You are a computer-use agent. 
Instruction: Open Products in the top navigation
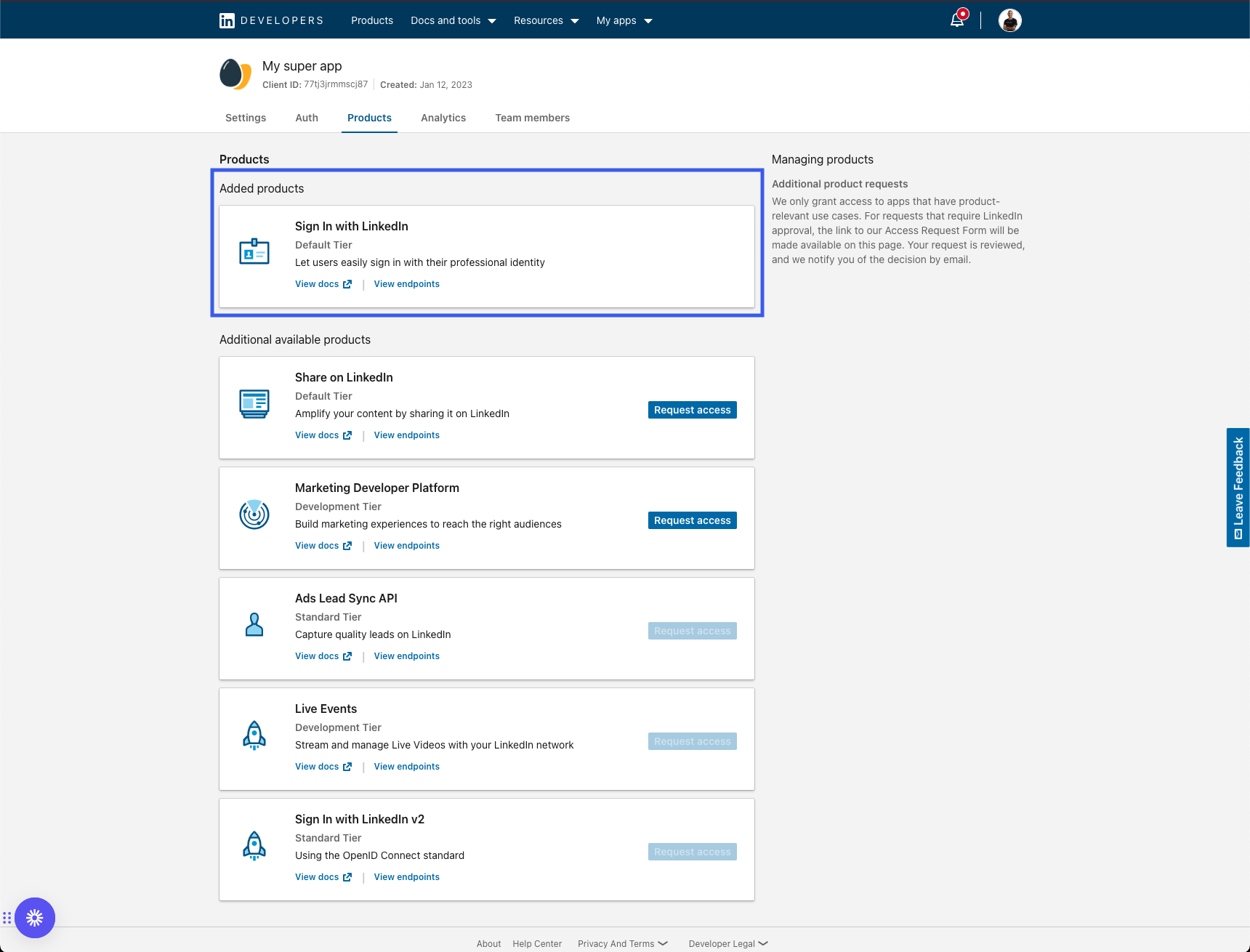372,20
